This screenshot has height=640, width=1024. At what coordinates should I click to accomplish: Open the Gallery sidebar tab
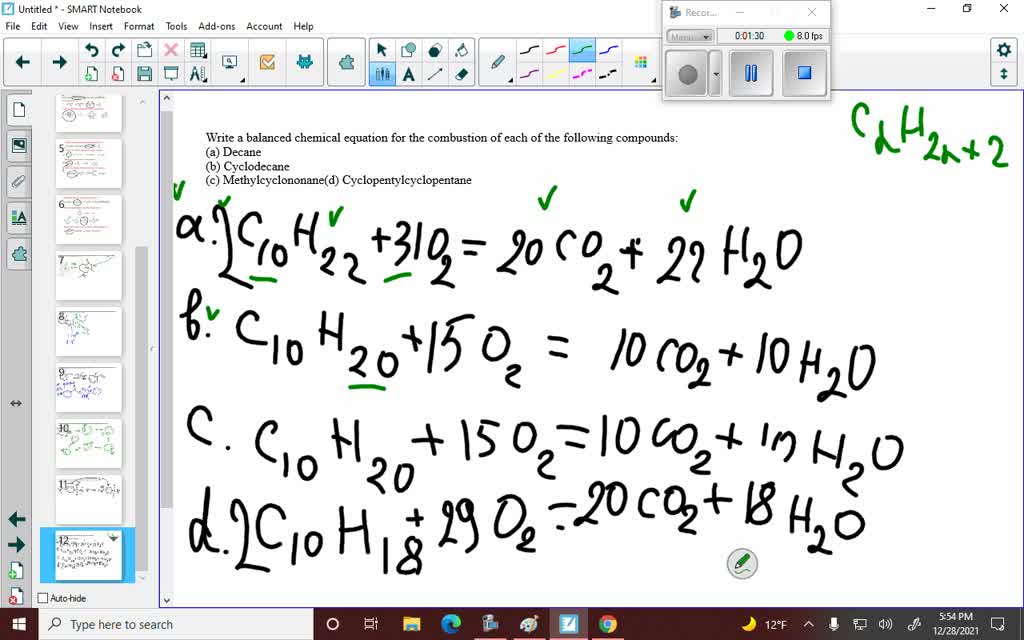pyautogui.click(x=18, y=145)
